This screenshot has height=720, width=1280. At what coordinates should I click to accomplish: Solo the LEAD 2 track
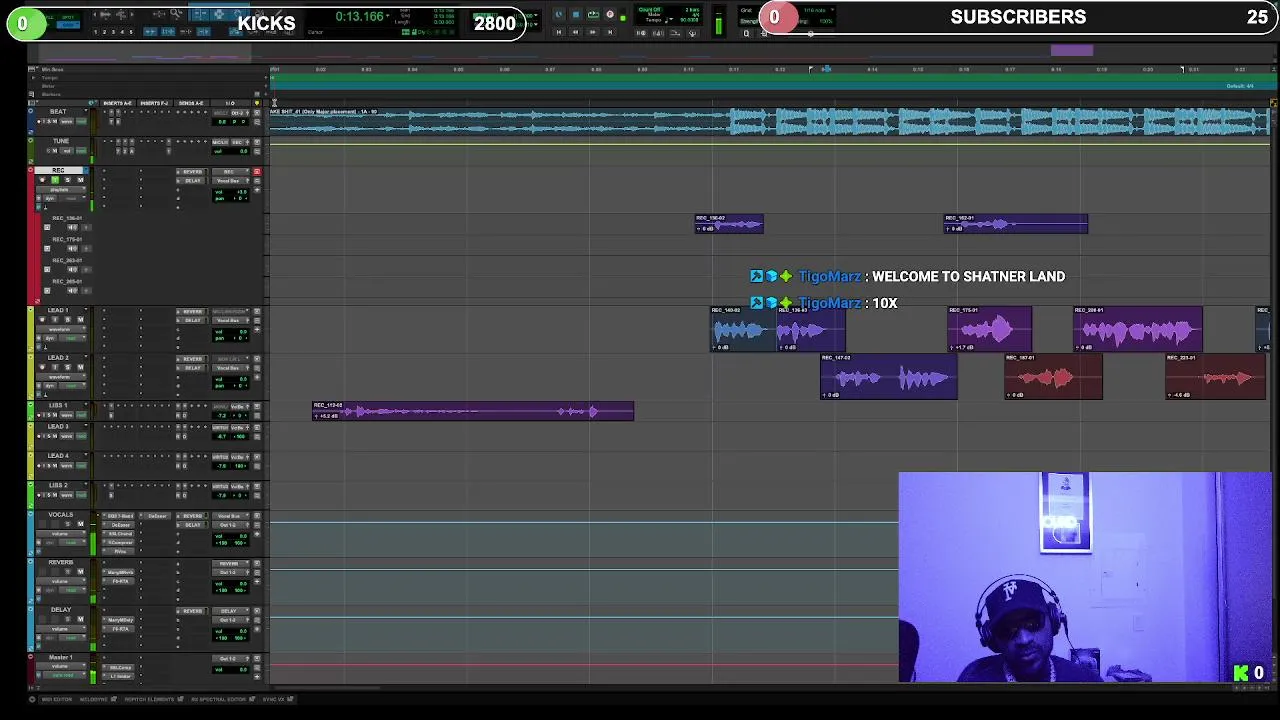pos(68,367)
